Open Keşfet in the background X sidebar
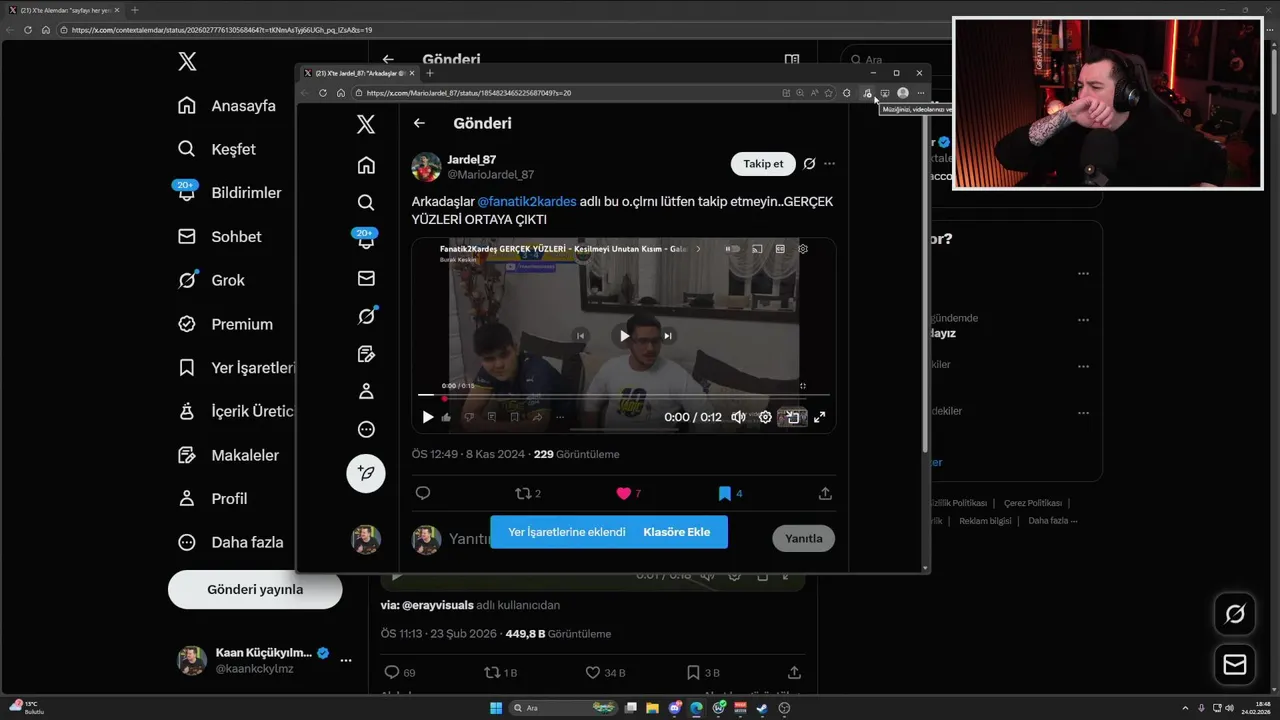The height and width of the screenshot is (720, 1280). 216,149
